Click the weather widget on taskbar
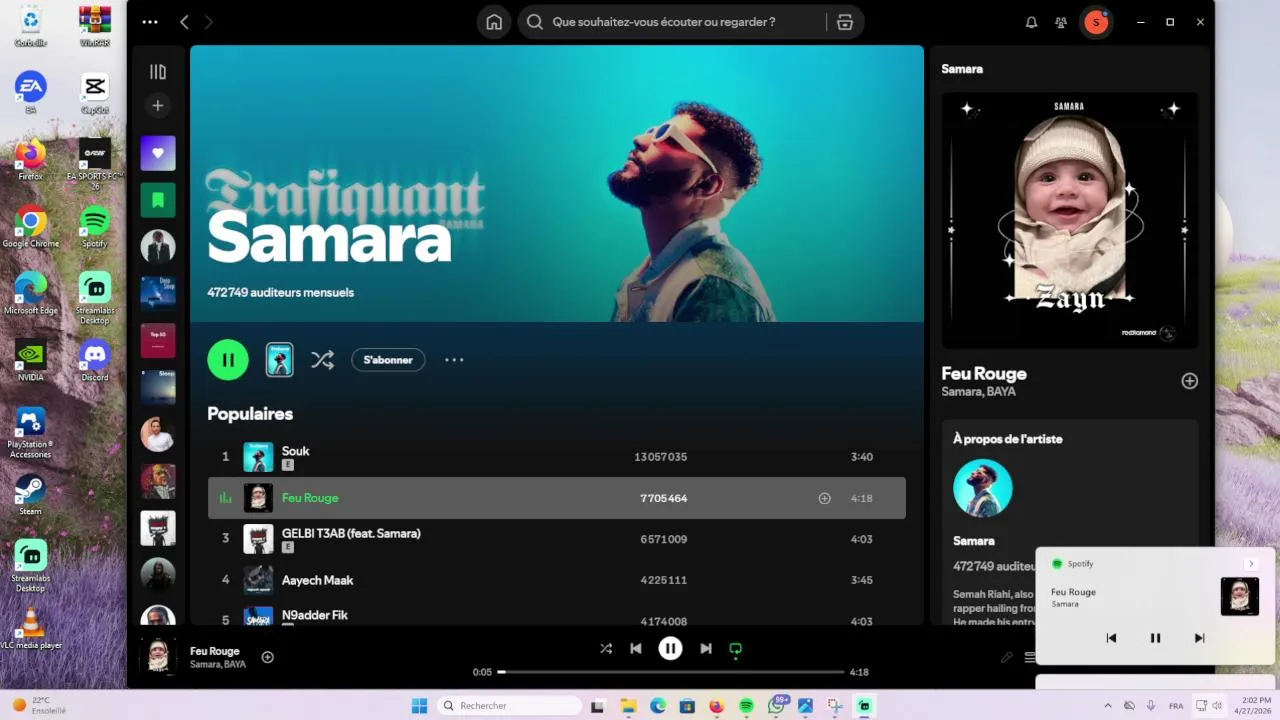This screenshot has height=720, width=1280. pyautogui.click(x=40, y=705)
